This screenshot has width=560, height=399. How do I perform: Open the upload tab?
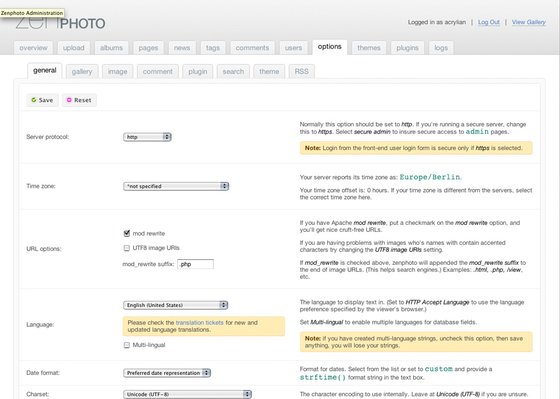coord(74,48)
